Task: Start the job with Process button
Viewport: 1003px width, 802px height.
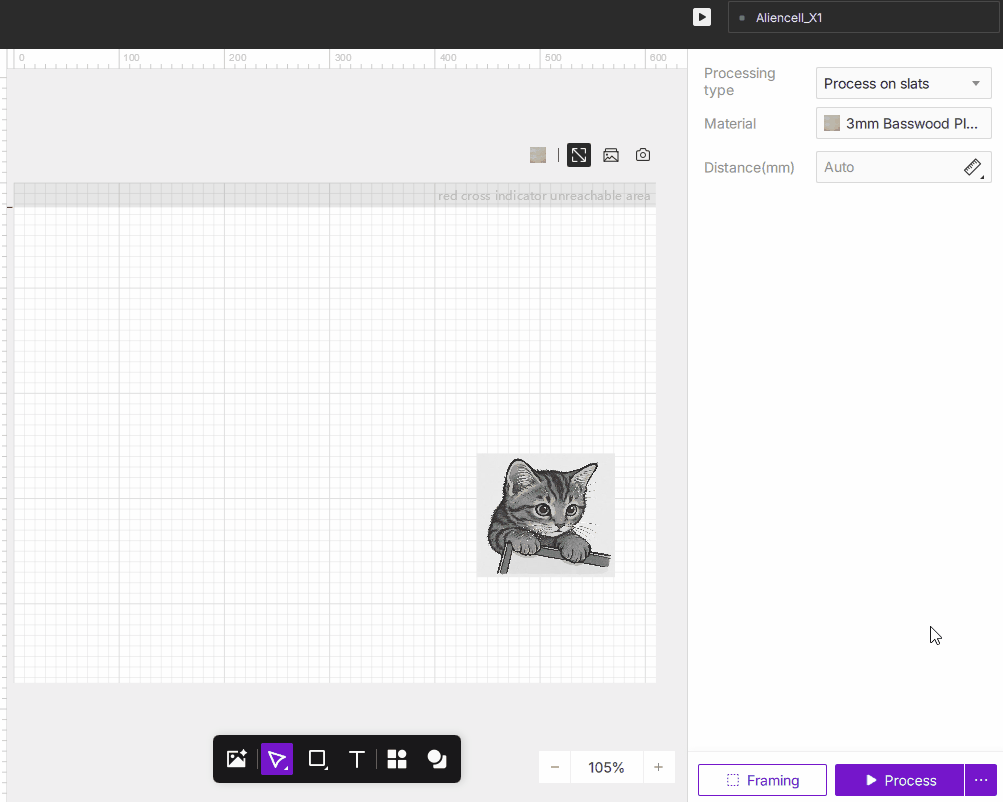Action: pyautogui.click(x=899, y=780)
